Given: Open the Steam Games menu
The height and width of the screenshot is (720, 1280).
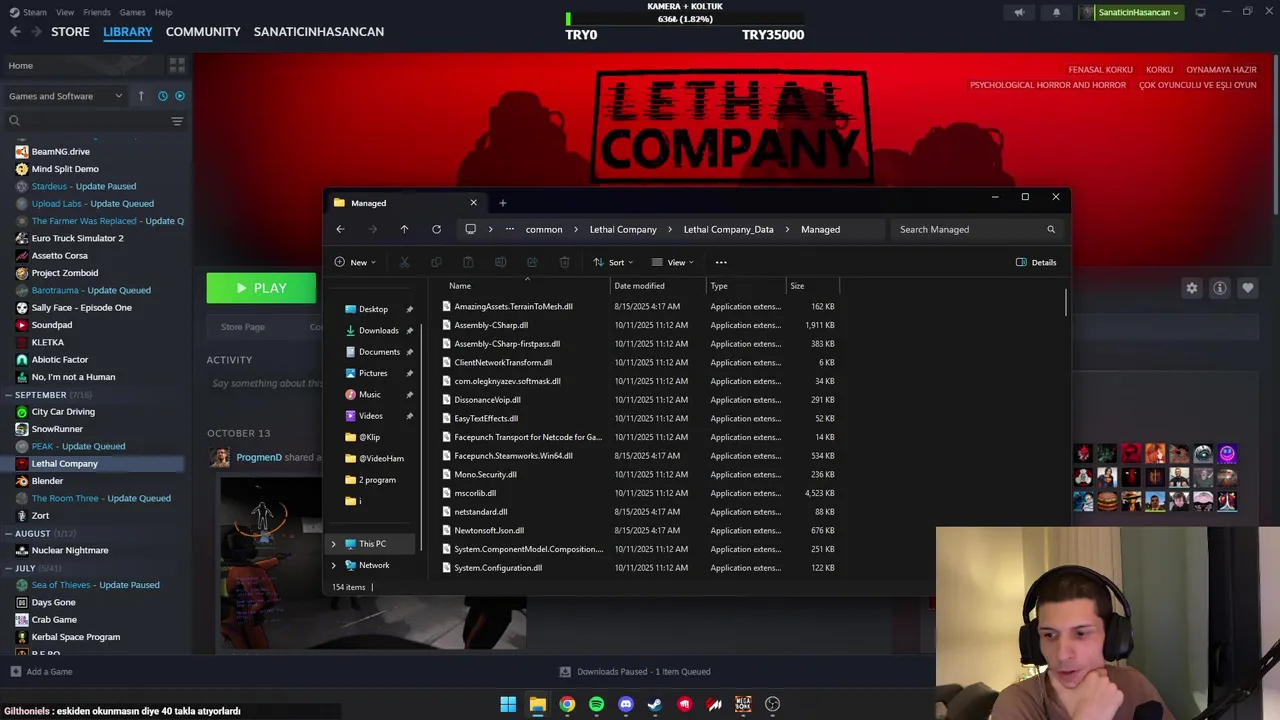Looking at the screenshot, I should point(132,12).
